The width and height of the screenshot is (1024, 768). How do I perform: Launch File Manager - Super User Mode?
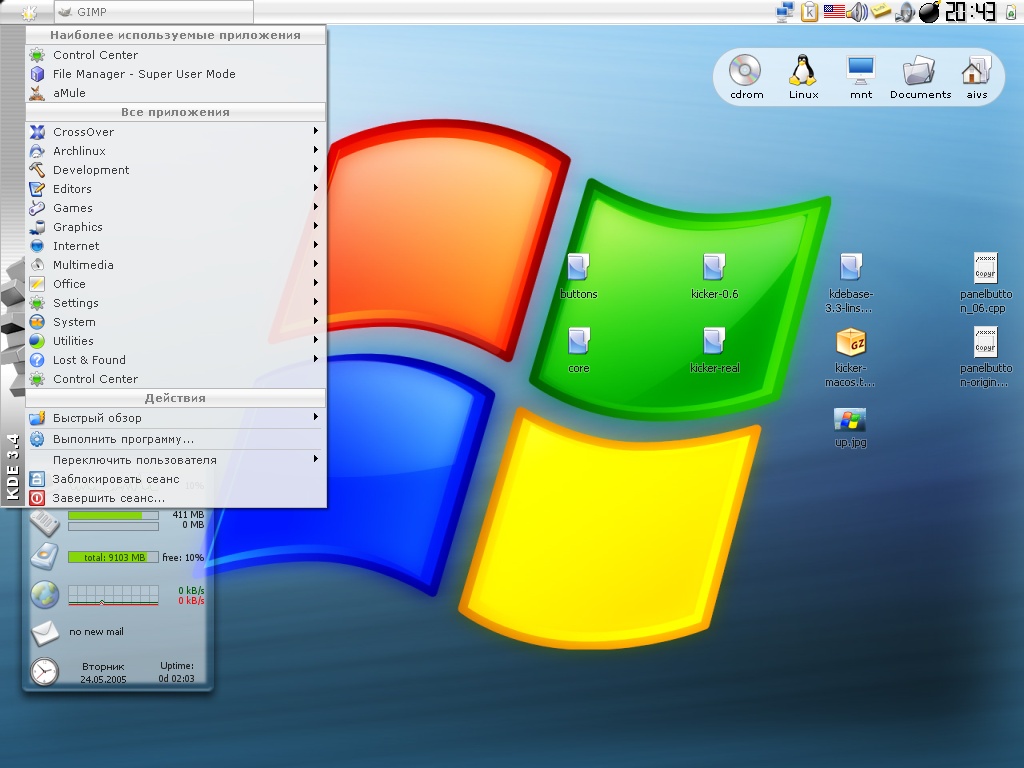[176, 74]
